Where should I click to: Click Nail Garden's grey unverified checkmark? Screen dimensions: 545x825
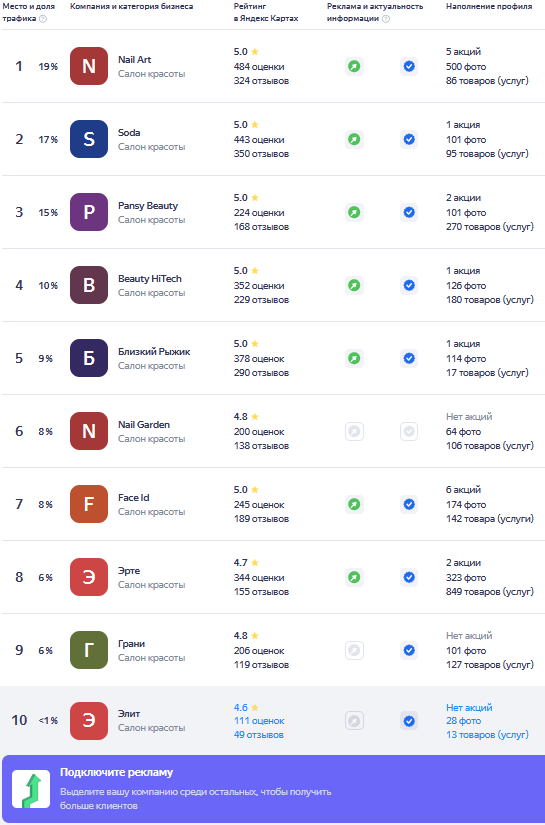(409, 431)
